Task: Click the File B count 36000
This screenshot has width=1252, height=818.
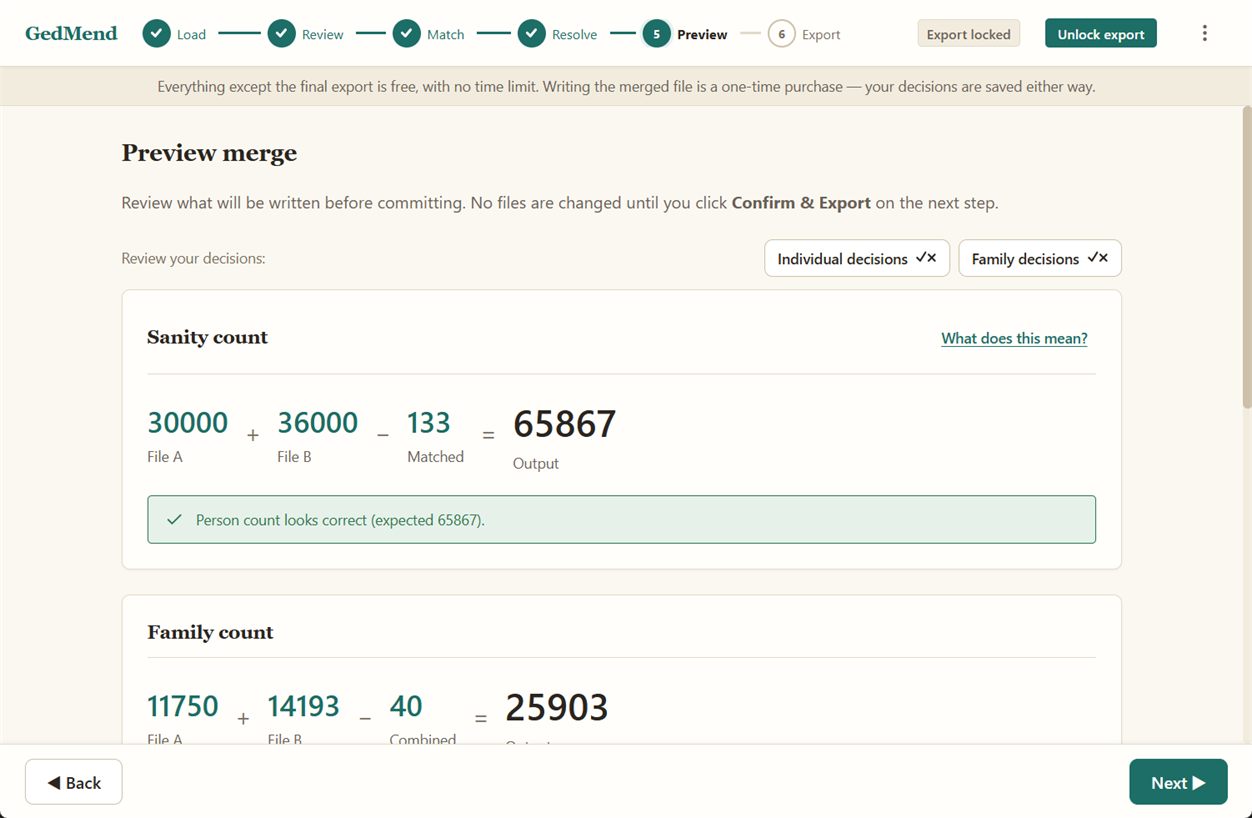Action: [317, 423]
